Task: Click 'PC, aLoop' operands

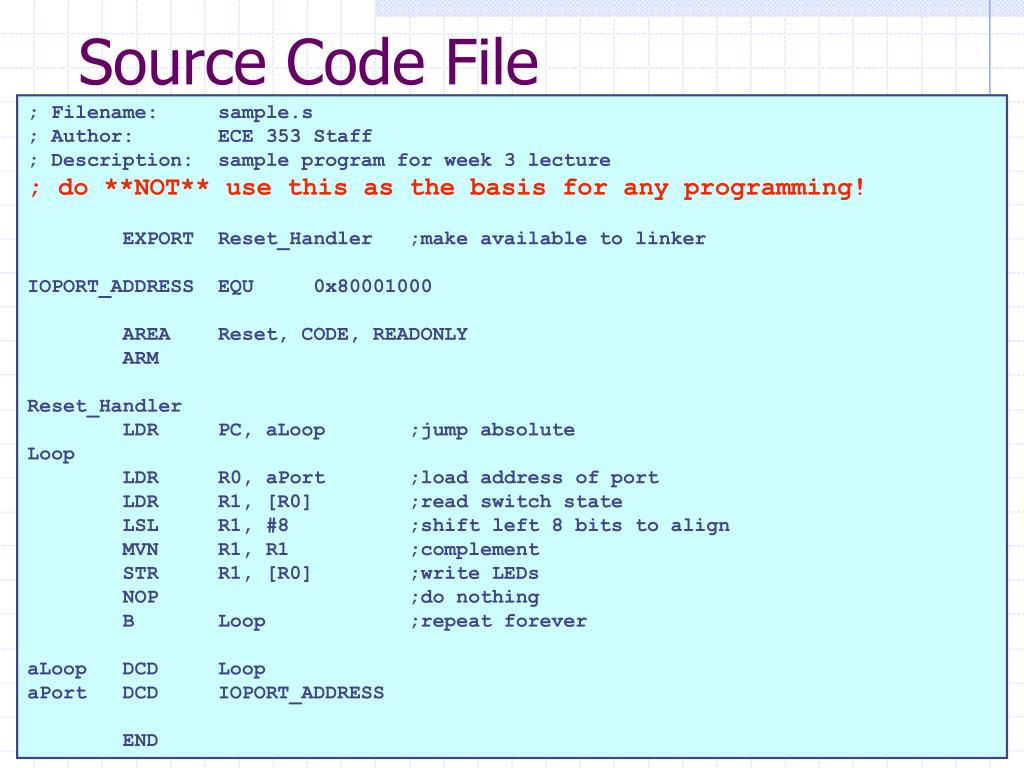Action: (x=271, y=430)
